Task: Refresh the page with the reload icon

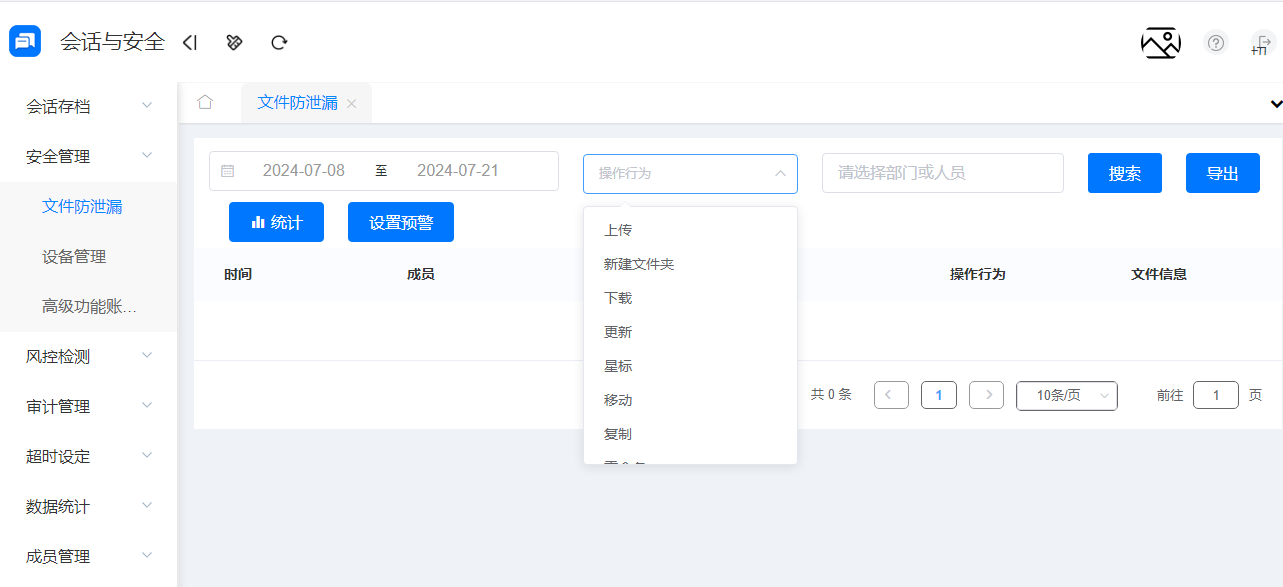Action: pos(278,42)
